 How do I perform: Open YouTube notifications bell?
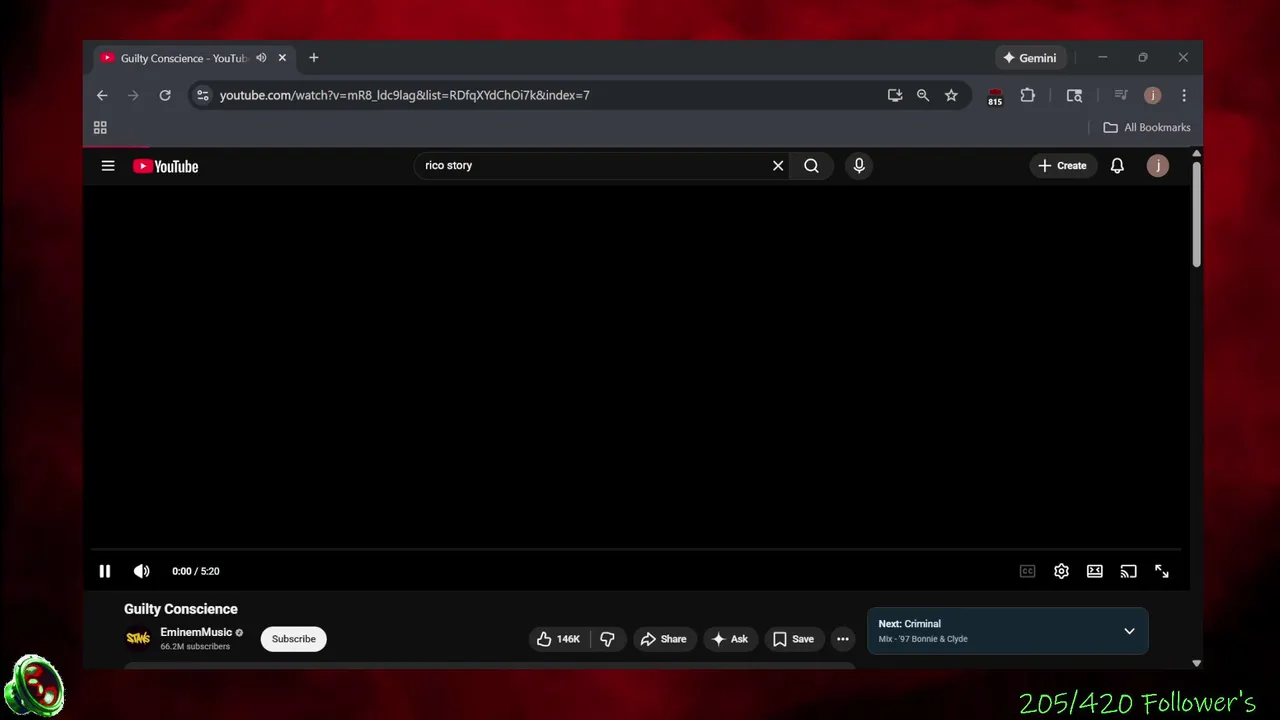(1117, 166)
